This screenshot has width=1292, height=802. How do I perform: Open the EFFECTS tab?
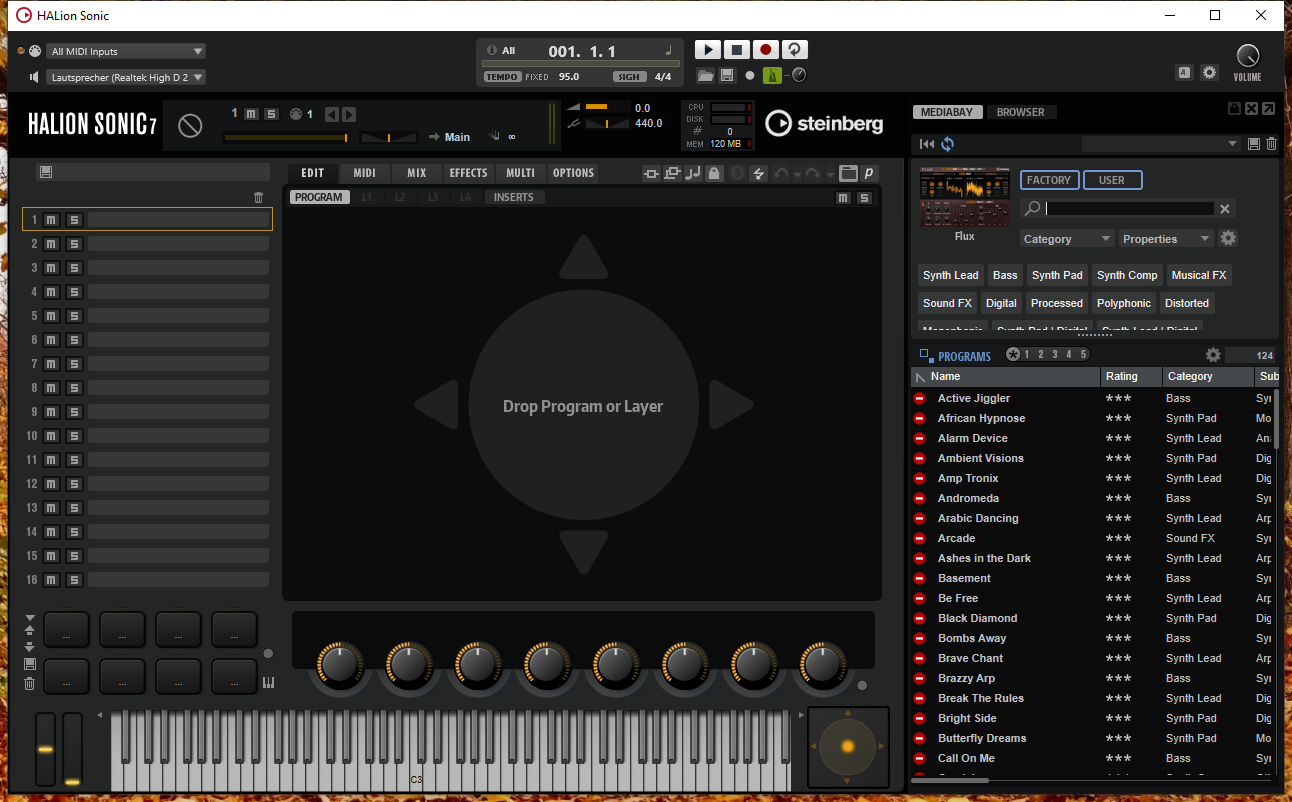468,173
